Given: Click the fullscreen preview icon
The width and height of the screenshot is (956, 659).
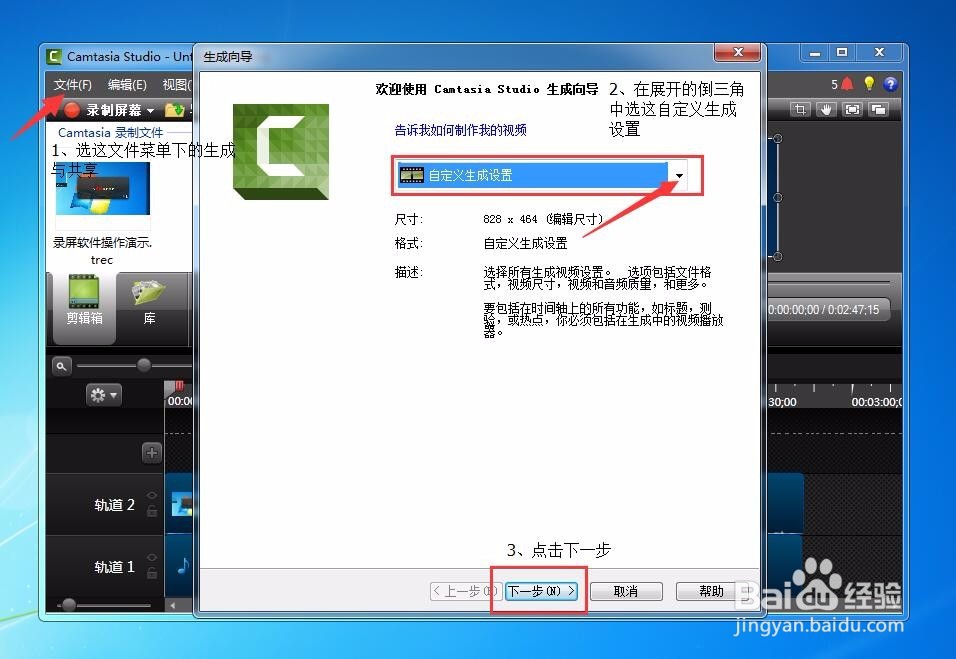Looking at the screenshot, I should 852,109.
